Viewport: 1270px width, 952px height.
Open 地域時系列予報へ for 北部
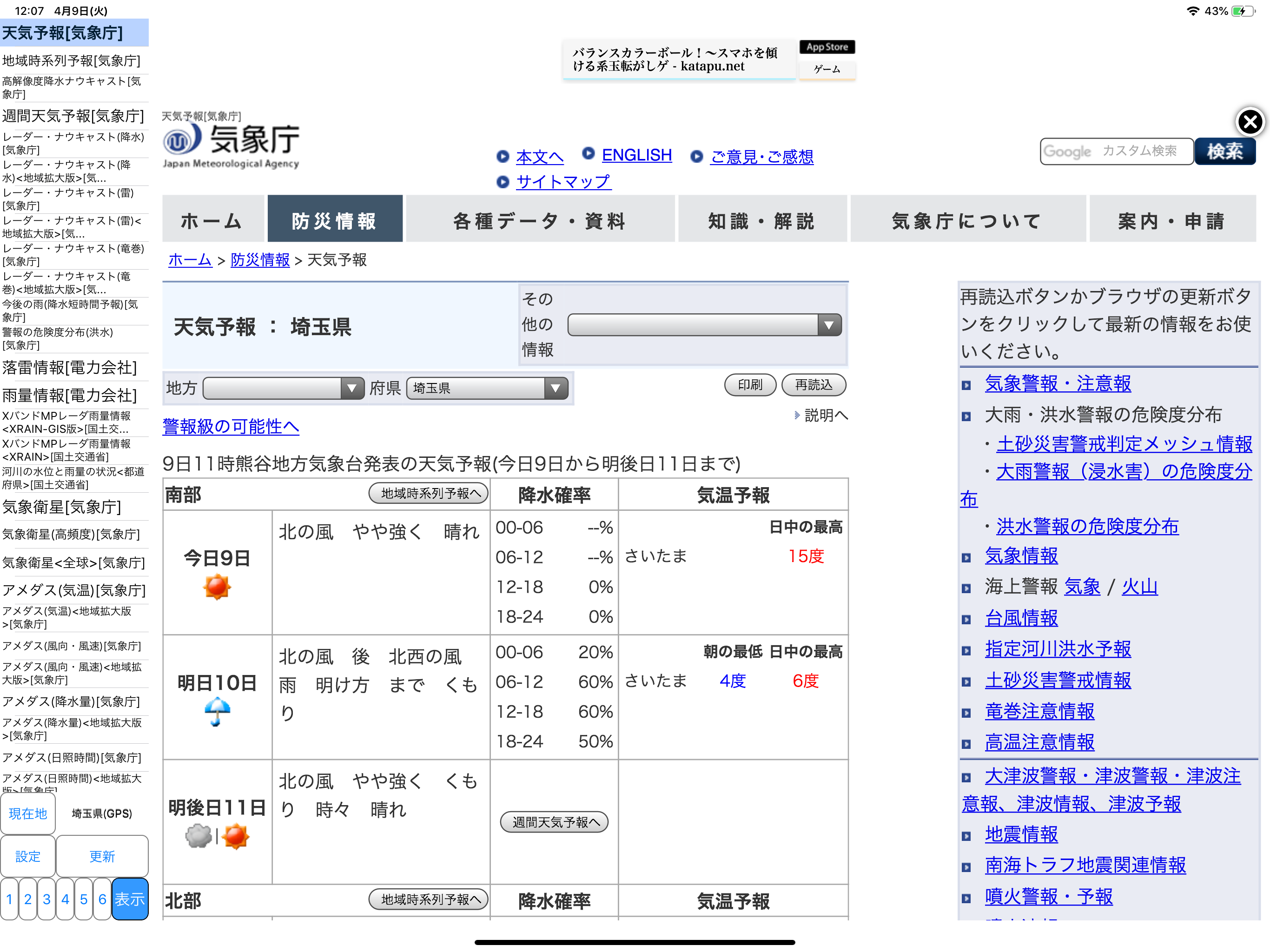[x=428, y=899]
